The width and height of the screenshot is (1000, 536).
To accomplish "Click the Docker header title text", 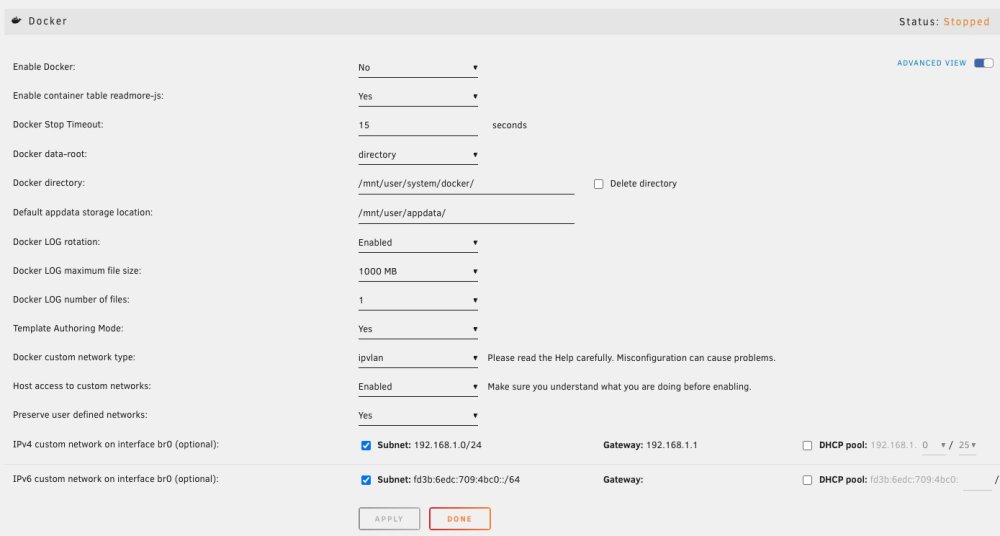I will (47, 21).
